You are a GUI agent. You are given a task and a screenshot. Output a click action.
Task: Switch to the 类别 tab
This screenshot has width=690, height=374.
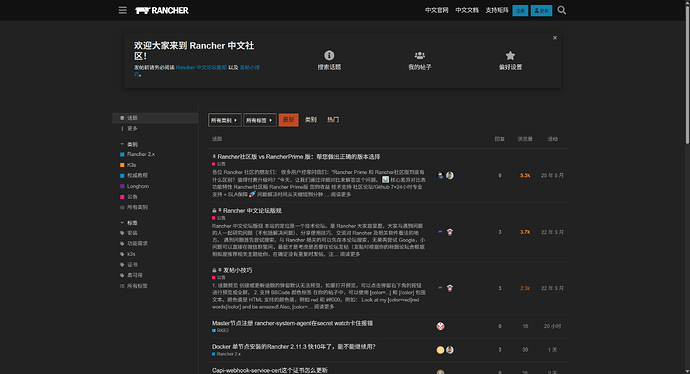click(311, 120)
